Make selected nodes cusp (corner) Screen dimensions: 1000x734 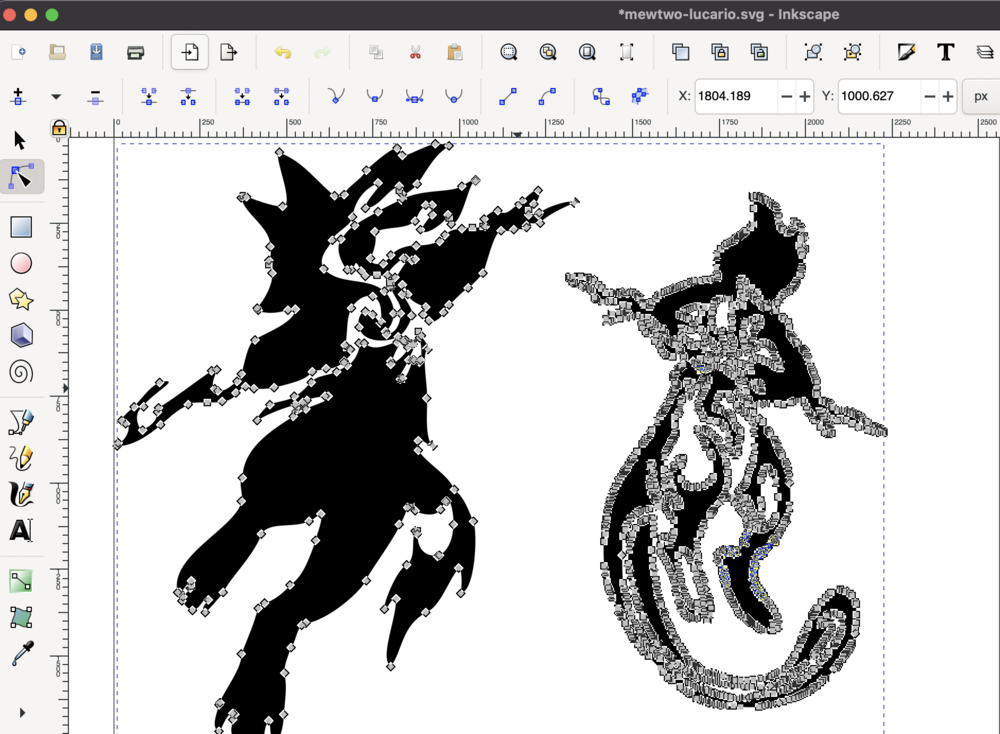pyautogui.click(x=335, y=96)
